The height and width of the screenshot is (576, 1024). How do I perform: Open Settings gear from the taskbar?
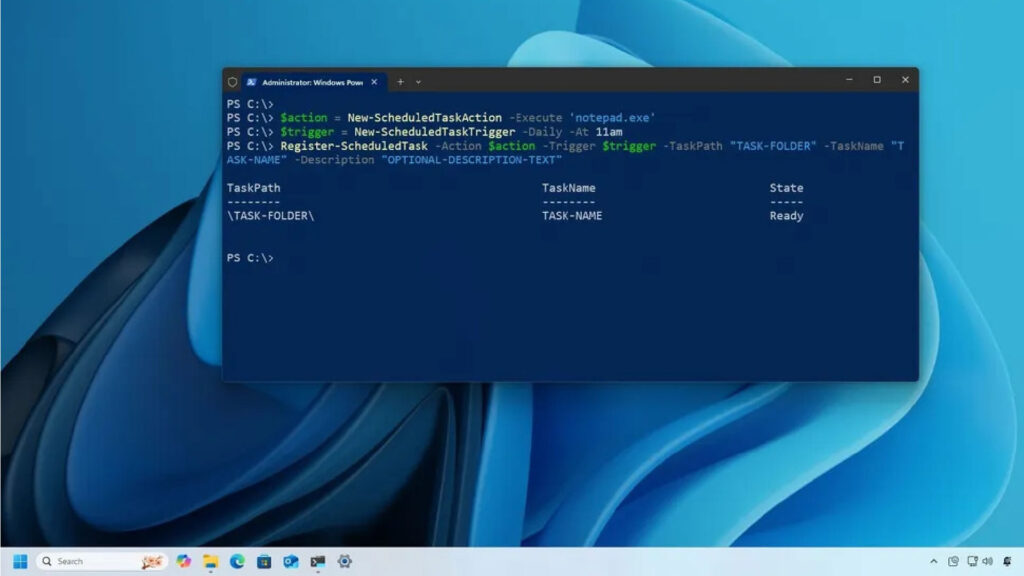coord(345,561)
